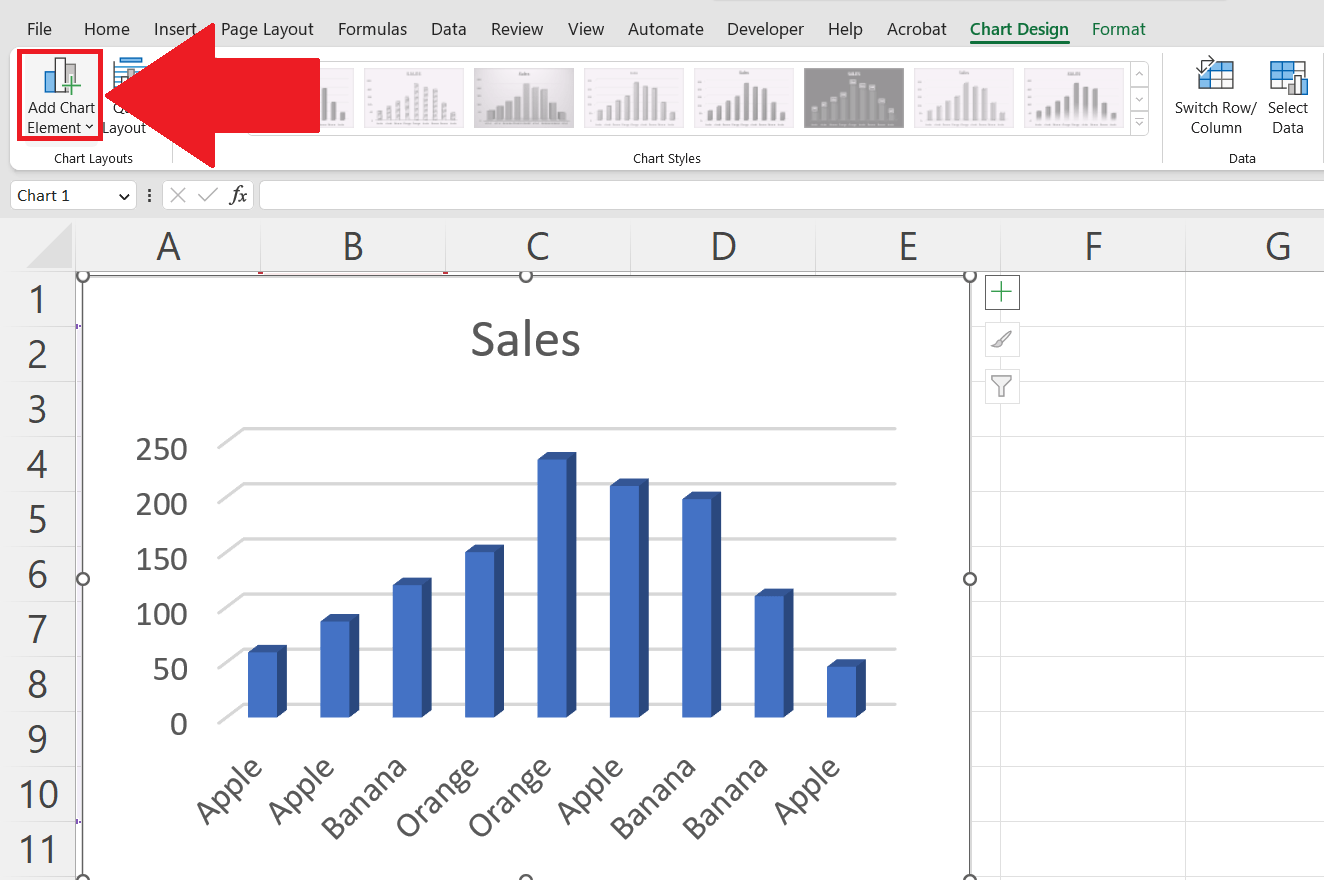This screenshot has height=880, width=1324.
Task: Click the Switch Row/Column icon
Action: tap(1215, 97)
